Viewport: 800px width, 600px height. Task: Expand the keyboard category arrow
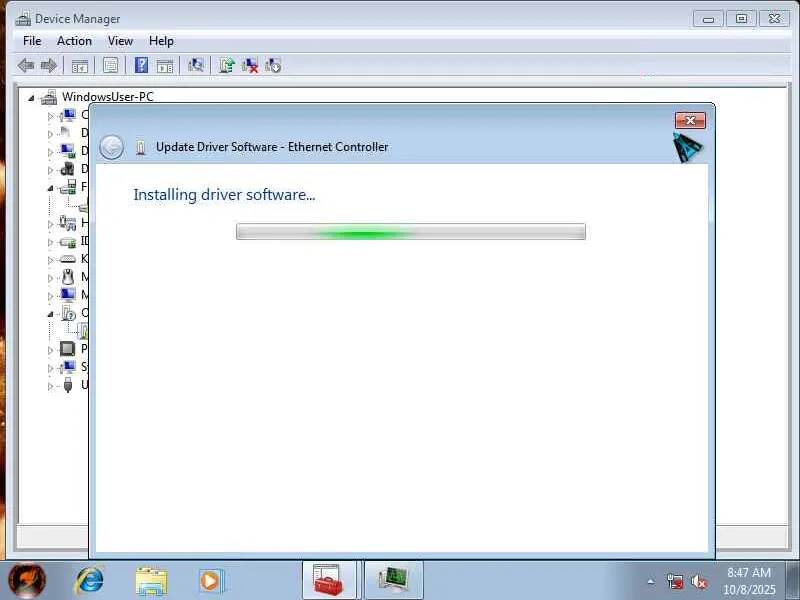tap(50, 260)
